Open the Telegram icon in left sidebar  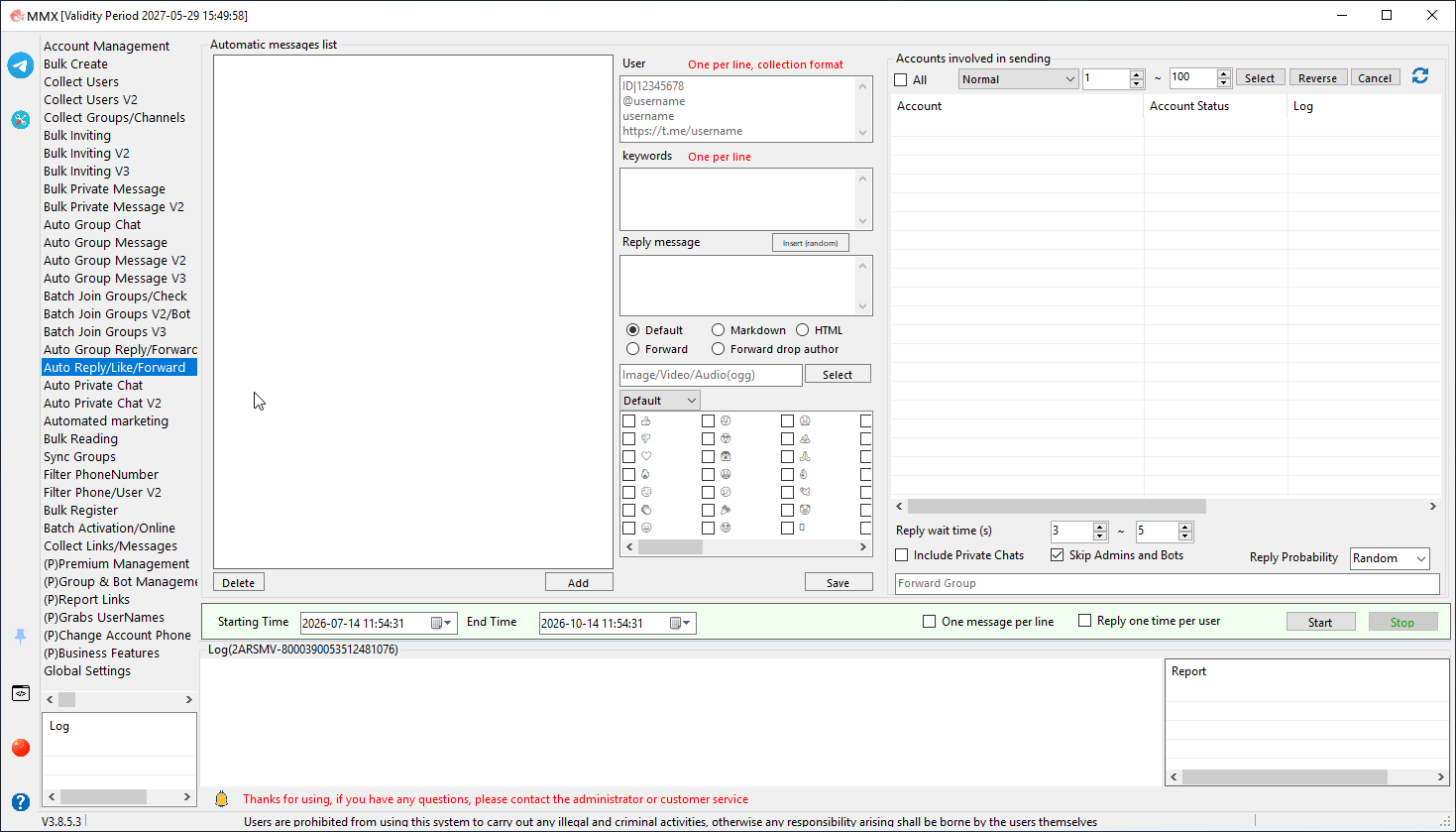(21, 65)
